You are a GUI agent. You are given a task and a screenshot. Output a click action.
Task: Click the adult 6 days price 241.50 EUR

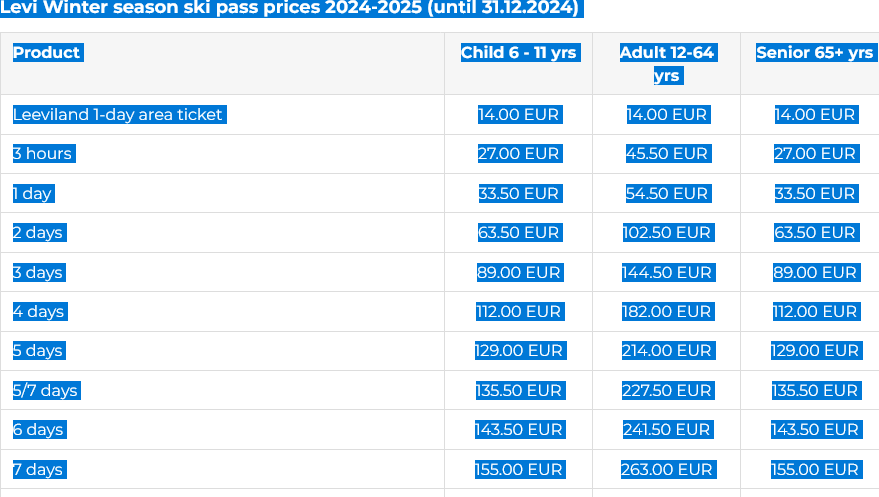[x=668, y=430]
